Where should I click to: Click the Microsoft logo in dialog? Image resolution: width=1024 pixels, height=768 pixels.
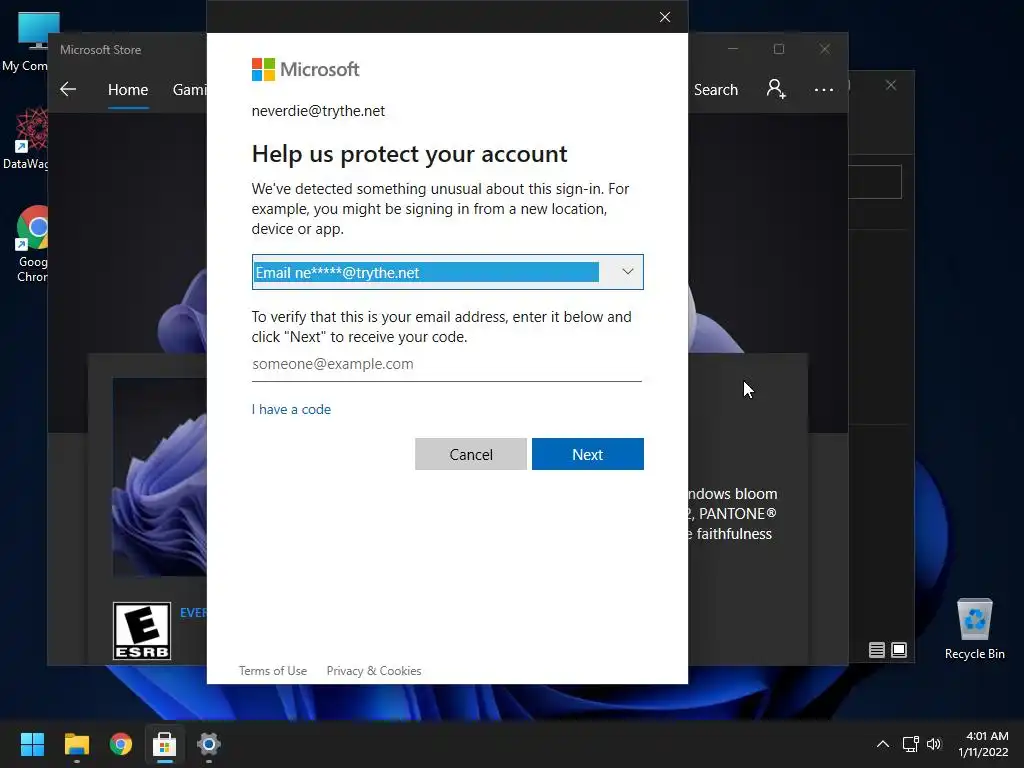(x=305, y=69)
